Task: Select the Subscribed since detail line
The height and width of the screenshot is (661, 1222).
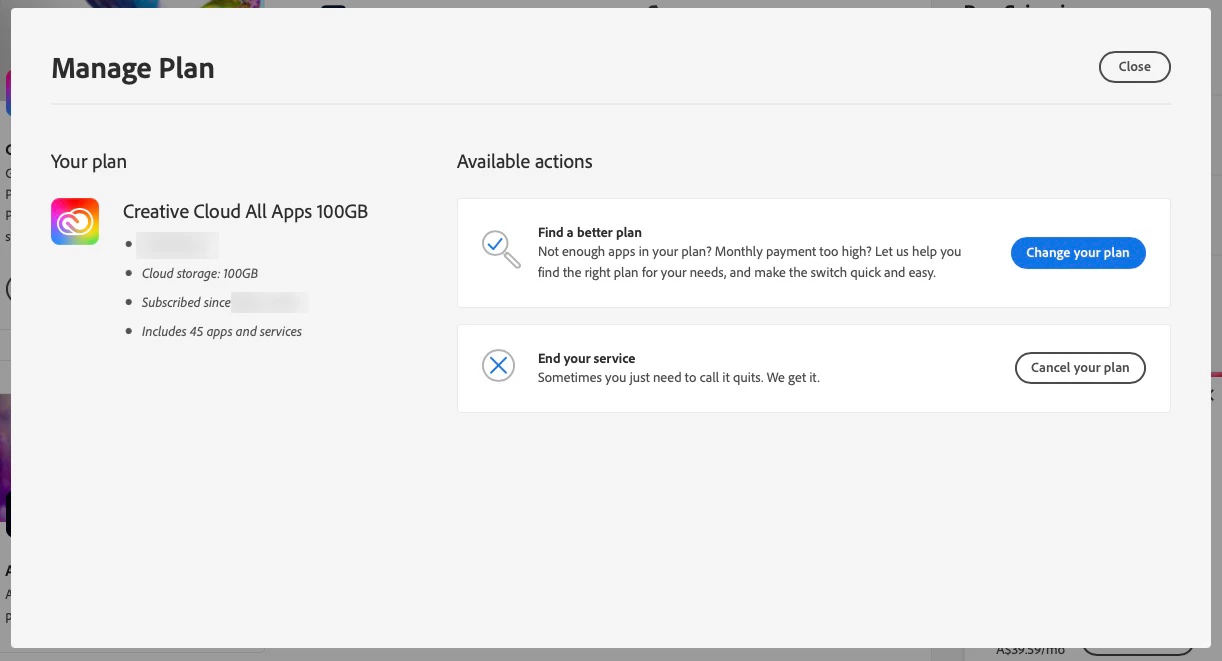Action: (186, 302)
